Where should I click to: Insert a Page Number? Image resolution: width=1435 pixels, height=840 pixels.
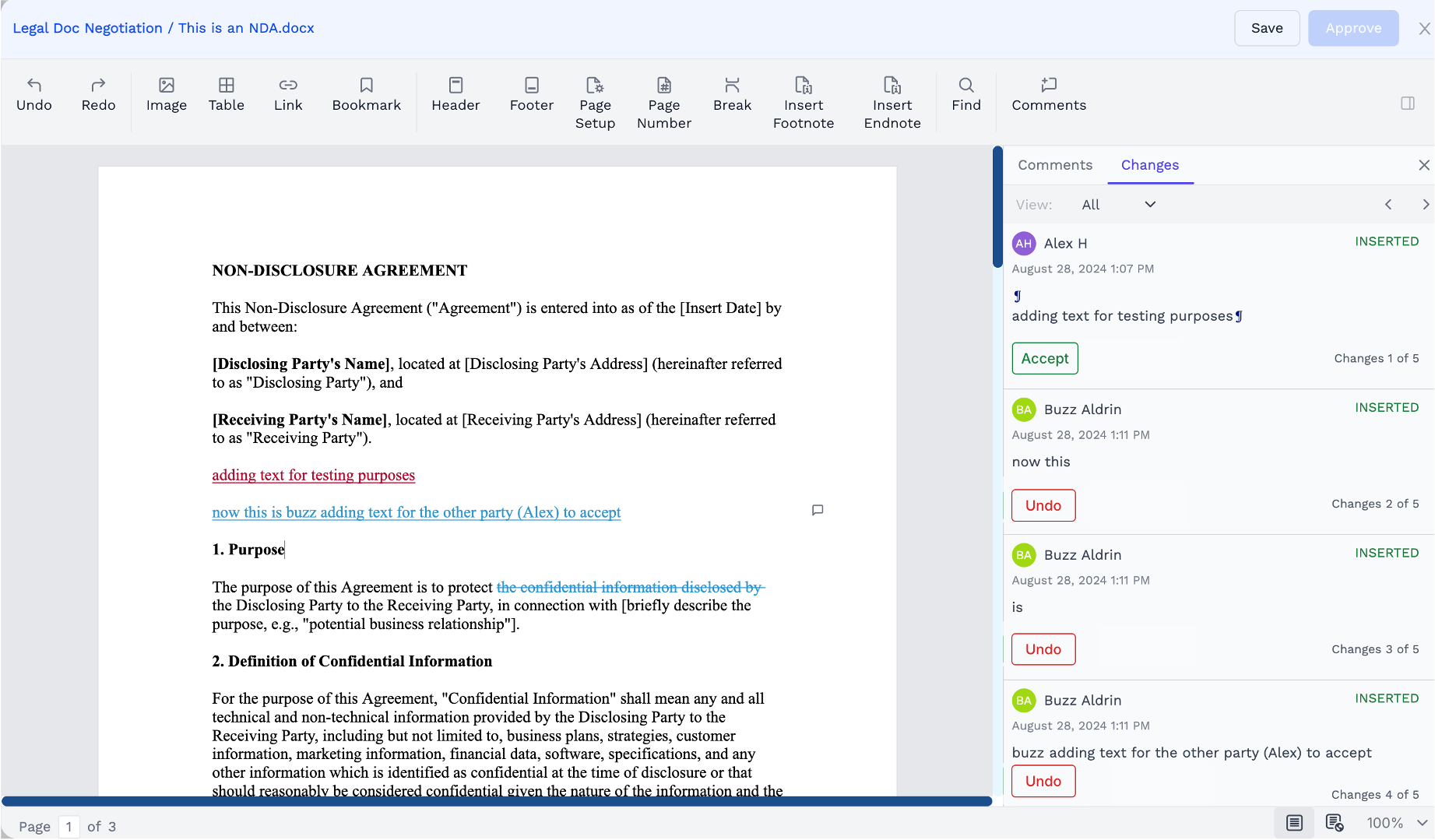pyautogui.click(x=664, y=103)
